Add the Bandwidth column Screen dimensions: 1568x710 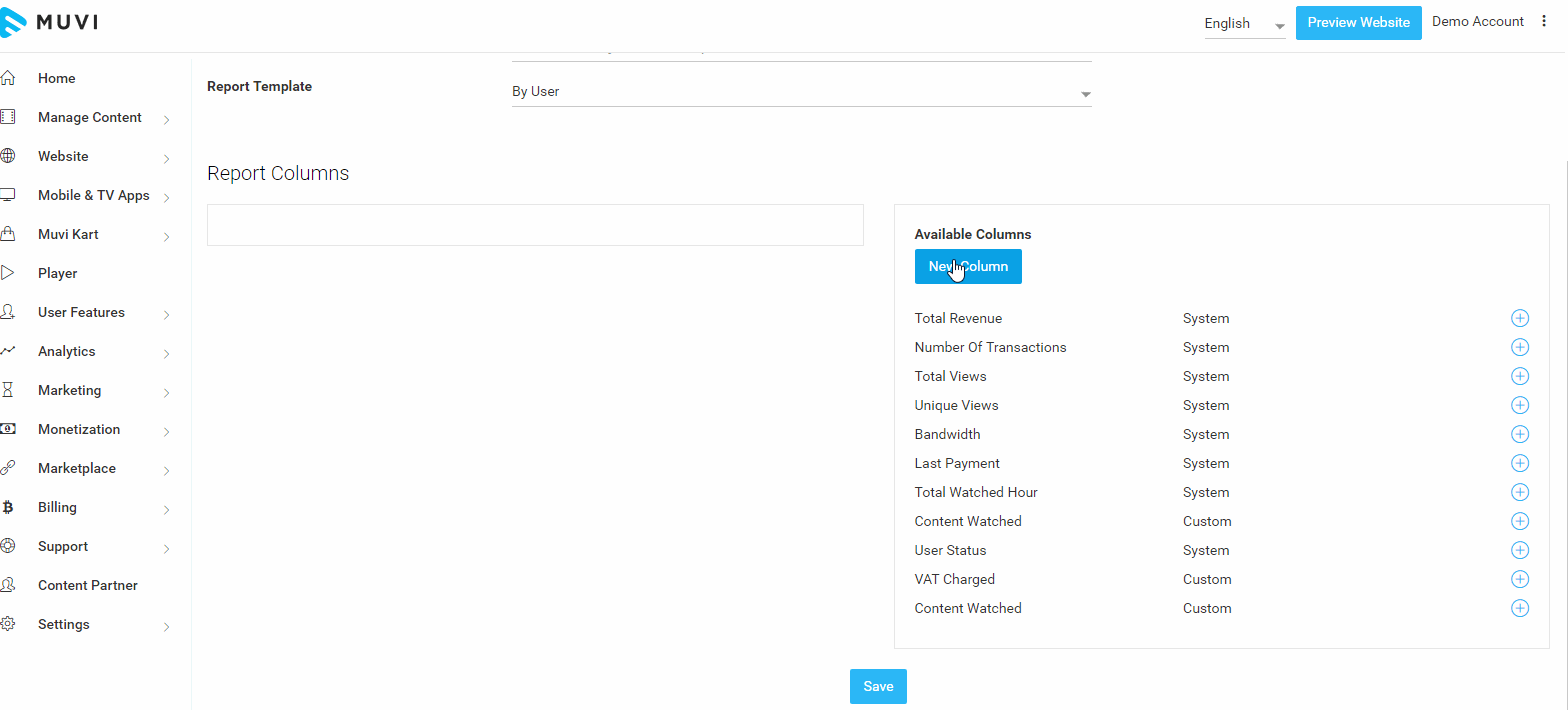point(1520,434)
